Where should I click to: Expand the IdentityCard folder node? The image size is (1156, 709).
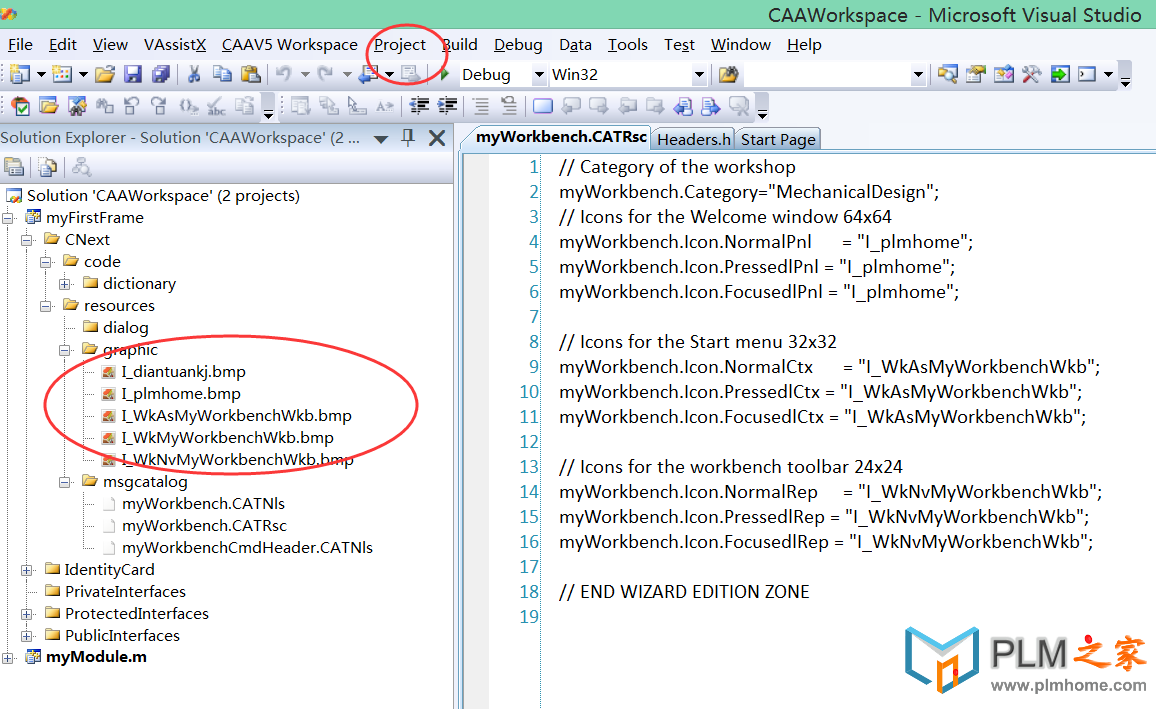pyautogui.click(x=27, y=570)
